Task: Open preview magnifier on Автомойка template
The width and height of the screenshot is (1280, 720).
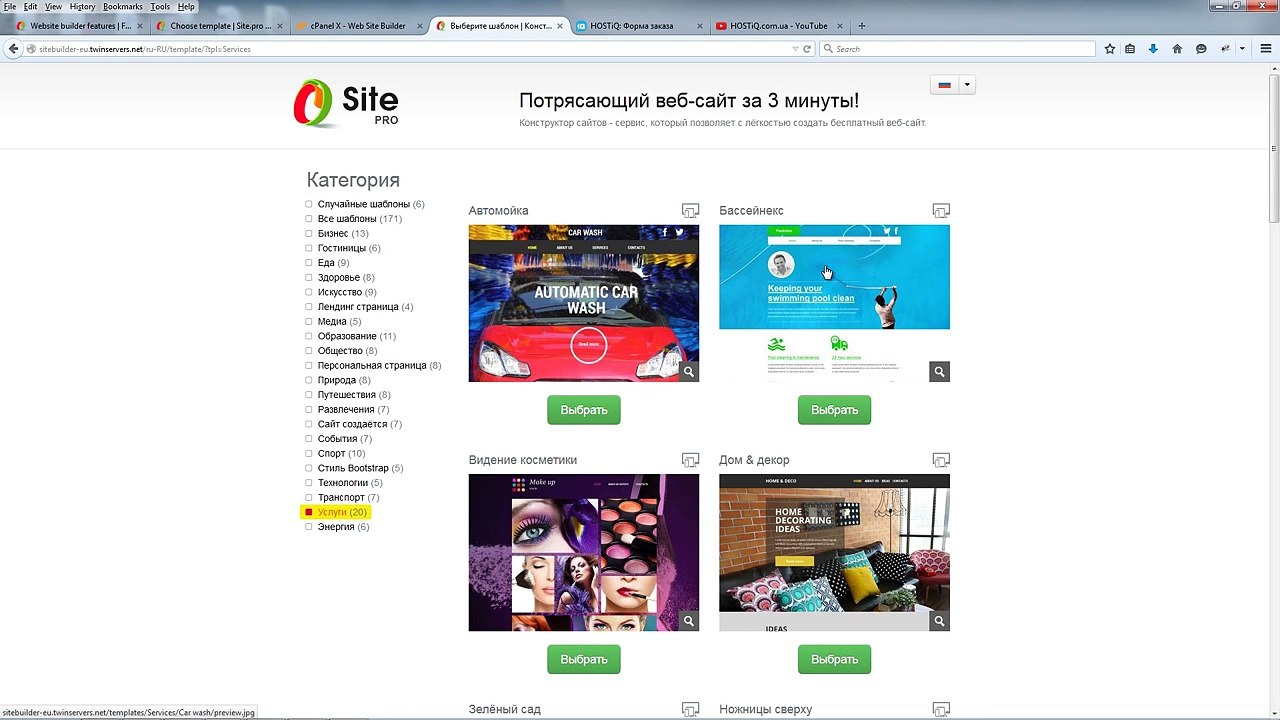Action: 689,372
